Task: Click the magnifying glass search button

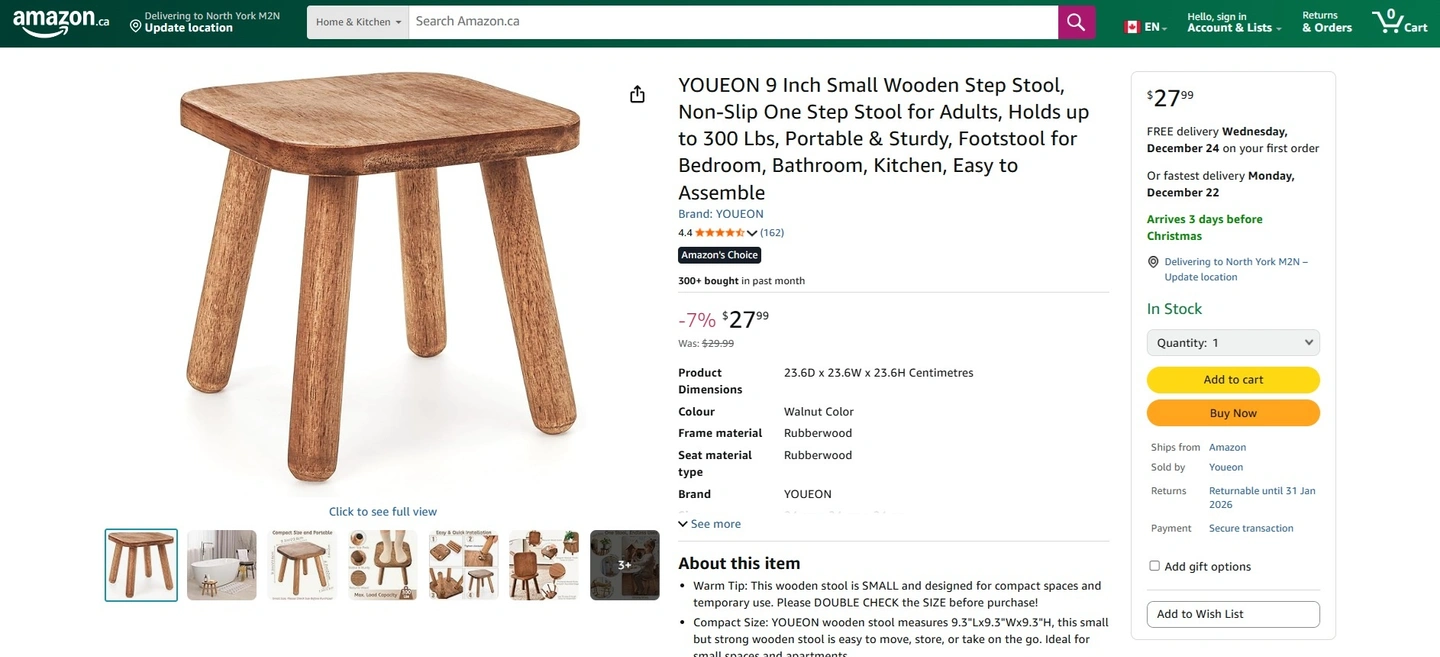Action: [x=1076, y=22]
